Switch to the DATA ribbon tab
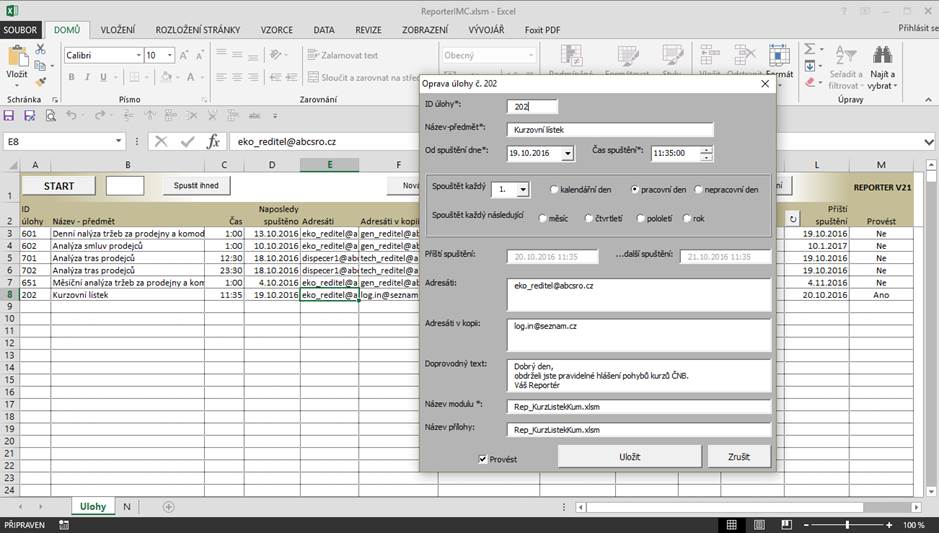Image resolution: width=939 pixels, height=533 pixels. pos(324,30)
